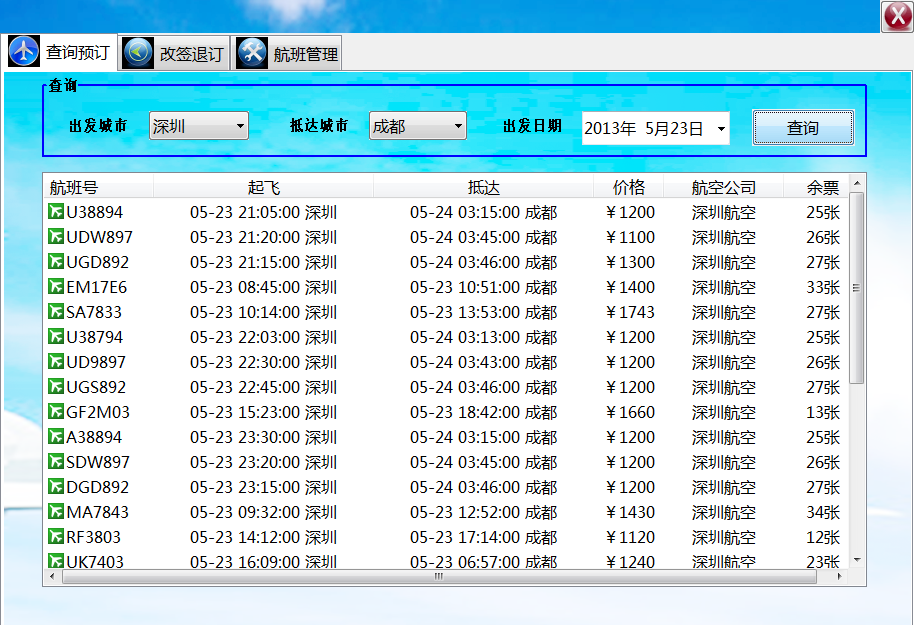
Task: Click the price ¥1100 cell
Action: tap(630, 237)
